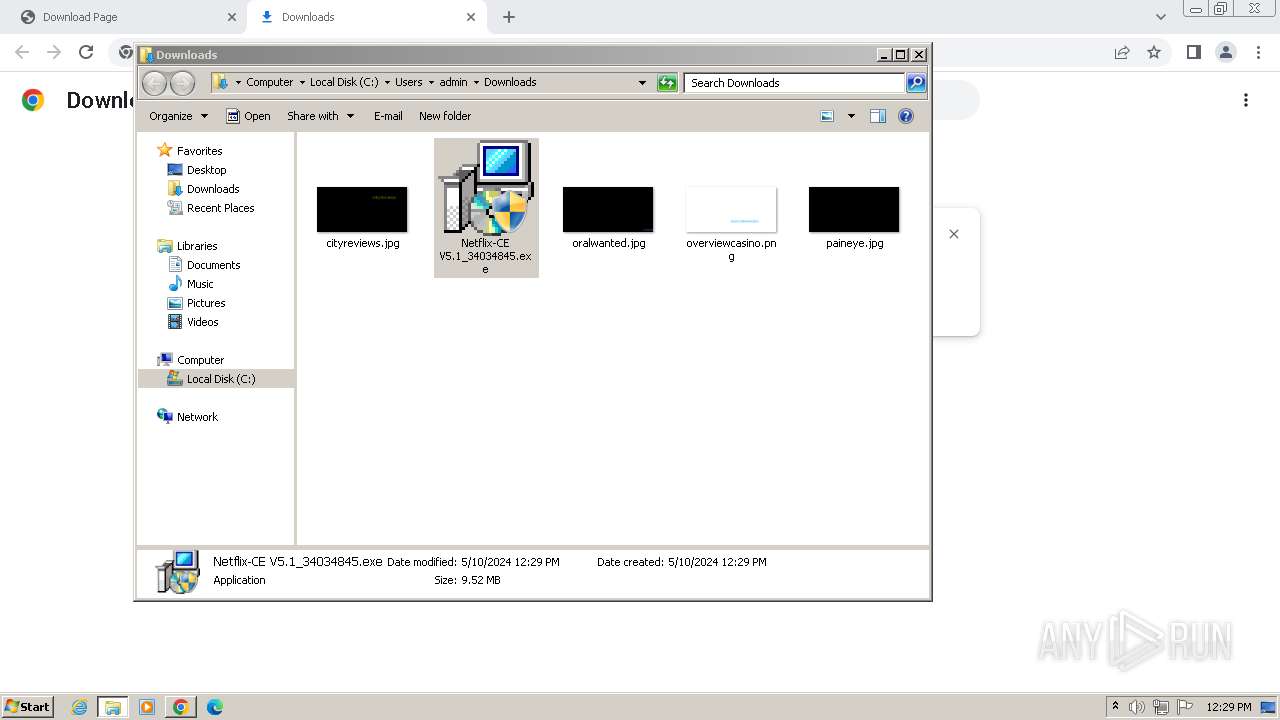Bookmark this page star icon

pyautogui.click(x=1154, y=52)
